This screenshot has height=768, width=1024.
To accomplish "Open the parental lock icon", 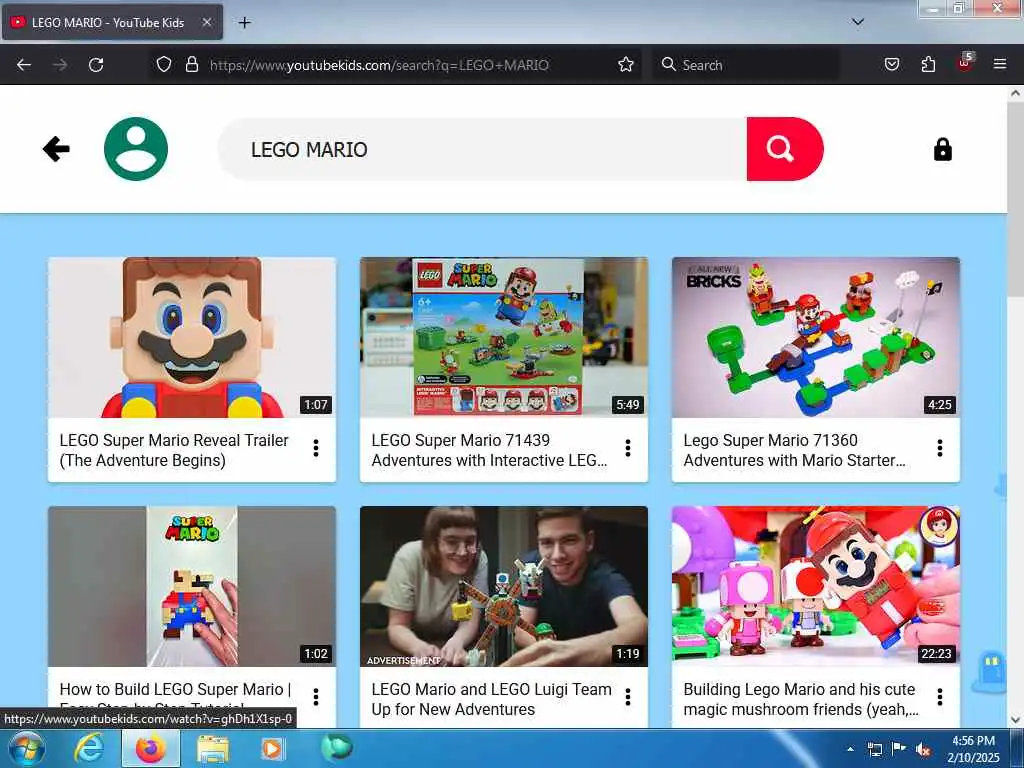I will [942, 150].
